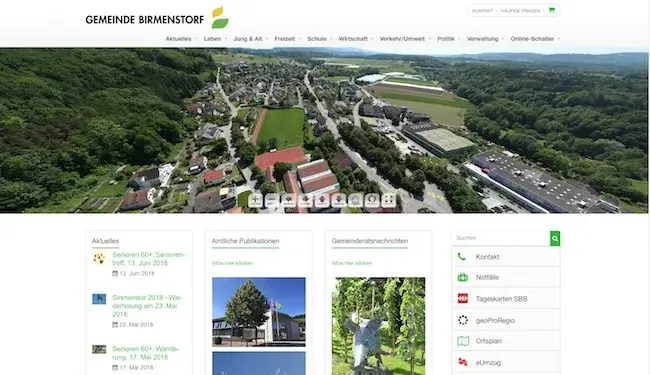
Task: Click the date text '17. Mai 2018'
Action: 136,368
